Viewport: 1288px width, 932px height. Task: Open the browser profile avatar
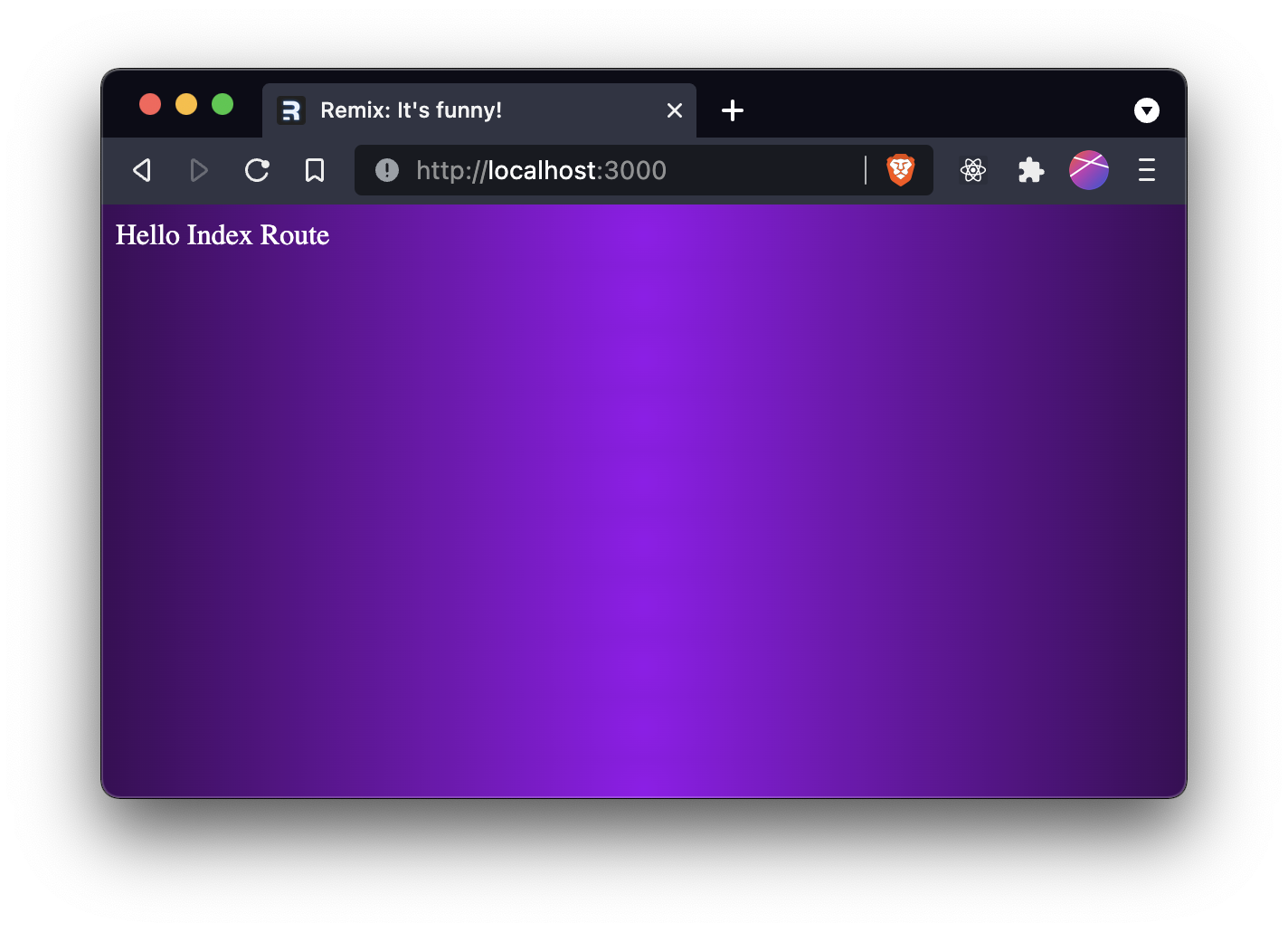coord(1088,170)
